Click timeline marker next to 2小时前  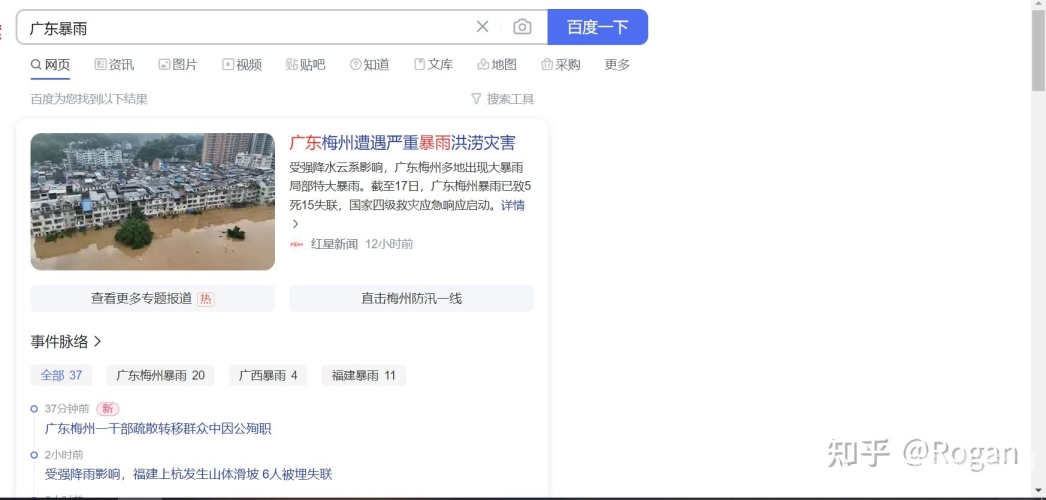tap(34, 455)
